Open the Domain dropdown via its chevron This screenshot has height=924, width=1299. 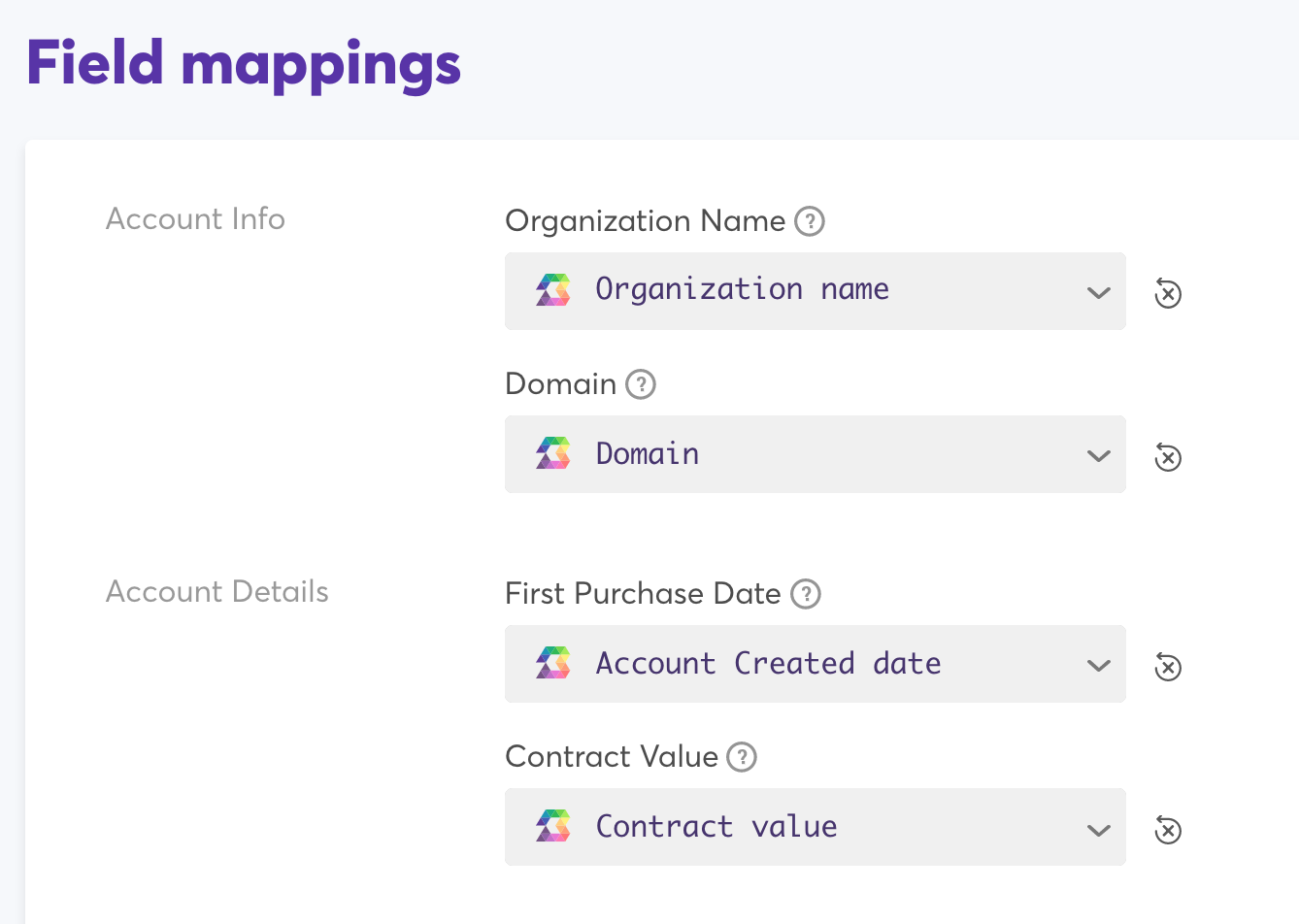point(1098,455)
